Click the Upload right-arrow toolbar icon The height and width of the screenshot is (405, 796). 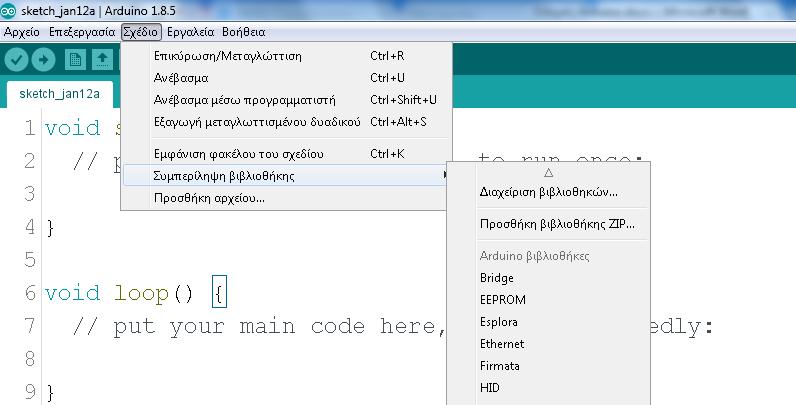[44, 60]
